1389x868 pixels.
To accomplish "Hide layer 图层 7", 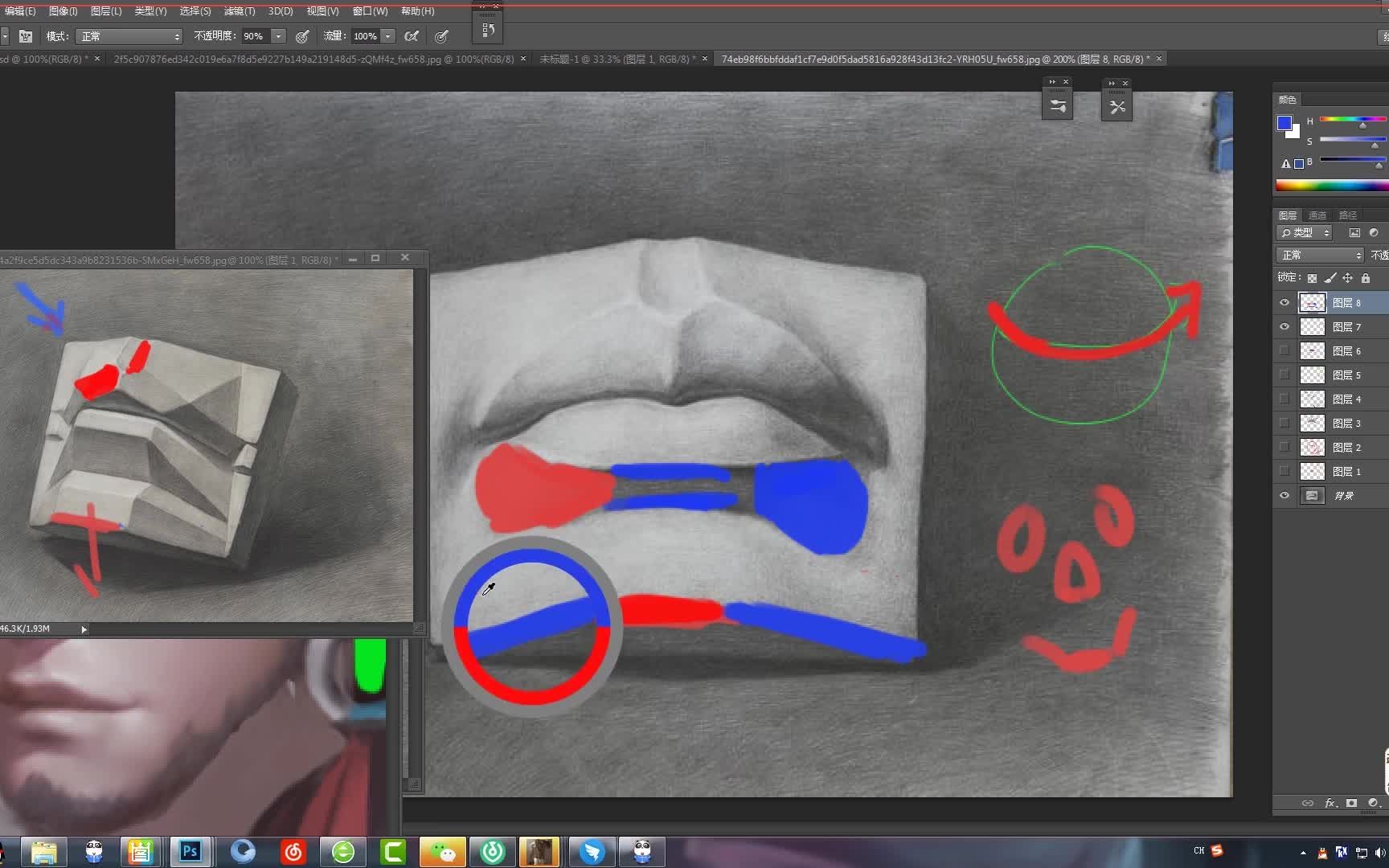I will [x=1285, y=327].
